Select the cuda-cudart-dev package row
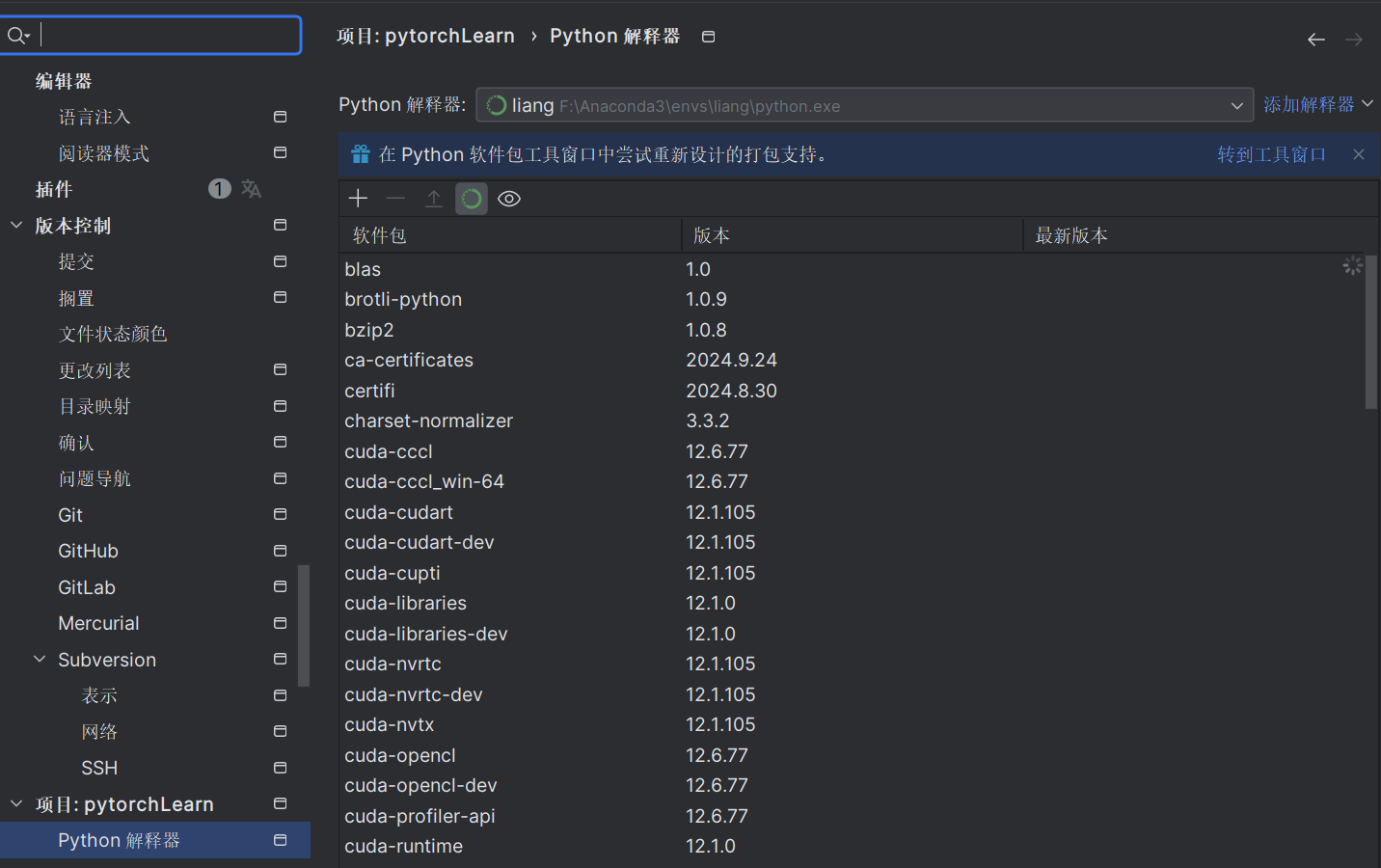This screenshot has height=868, width=1381. point(853,542)
